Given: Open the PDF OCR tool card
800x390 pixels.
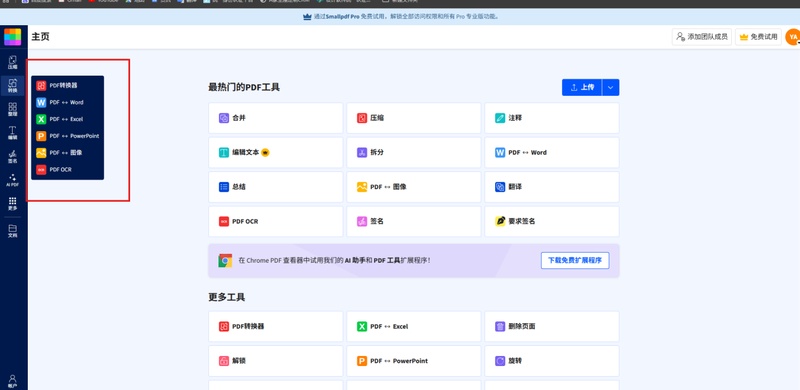Looking at the screenshot, I should pos(276,222).
